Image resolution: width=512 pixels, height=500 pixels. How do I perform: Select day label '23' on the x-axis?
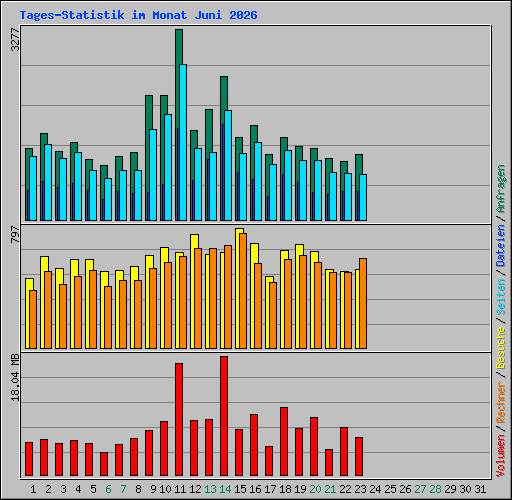[360, 489]
